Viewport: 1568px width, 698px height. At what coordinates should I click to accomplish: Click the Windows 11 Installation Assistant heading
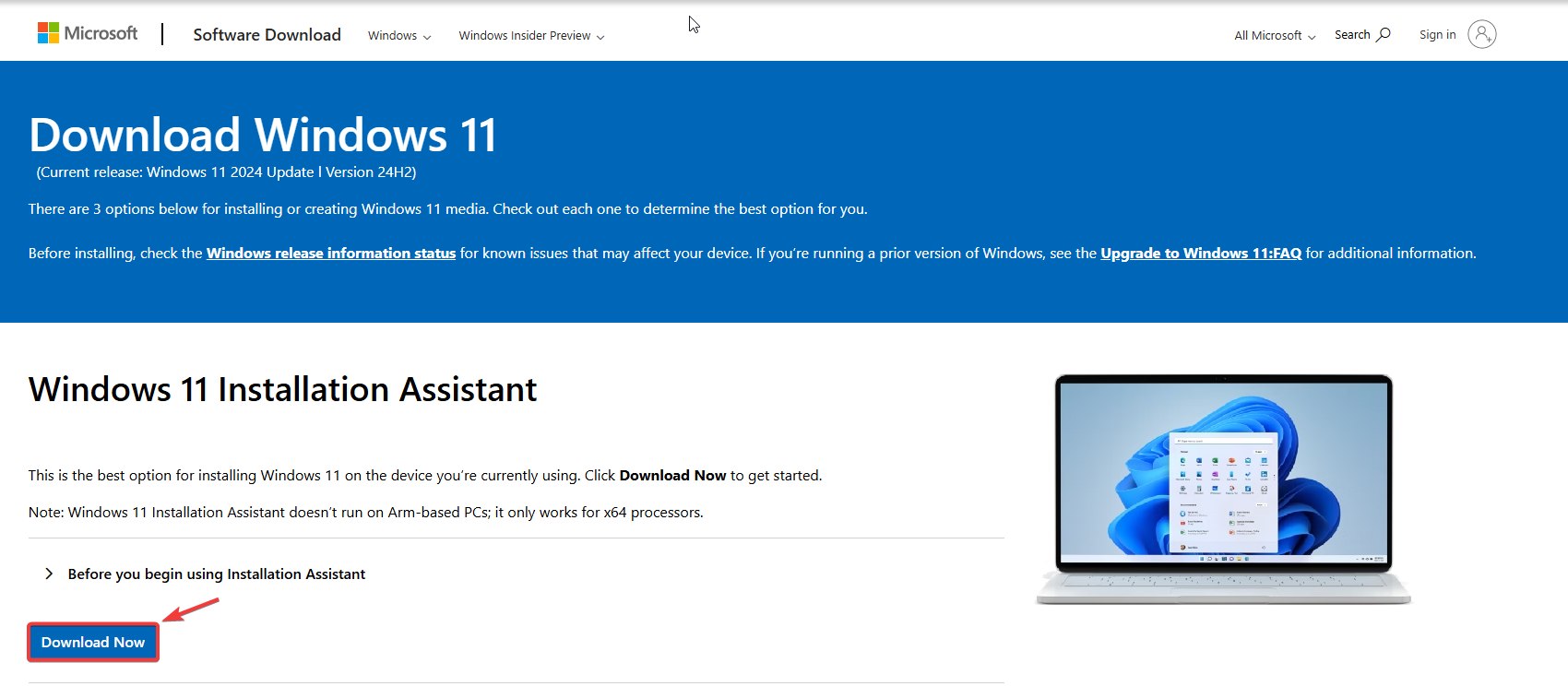(282, 389)
